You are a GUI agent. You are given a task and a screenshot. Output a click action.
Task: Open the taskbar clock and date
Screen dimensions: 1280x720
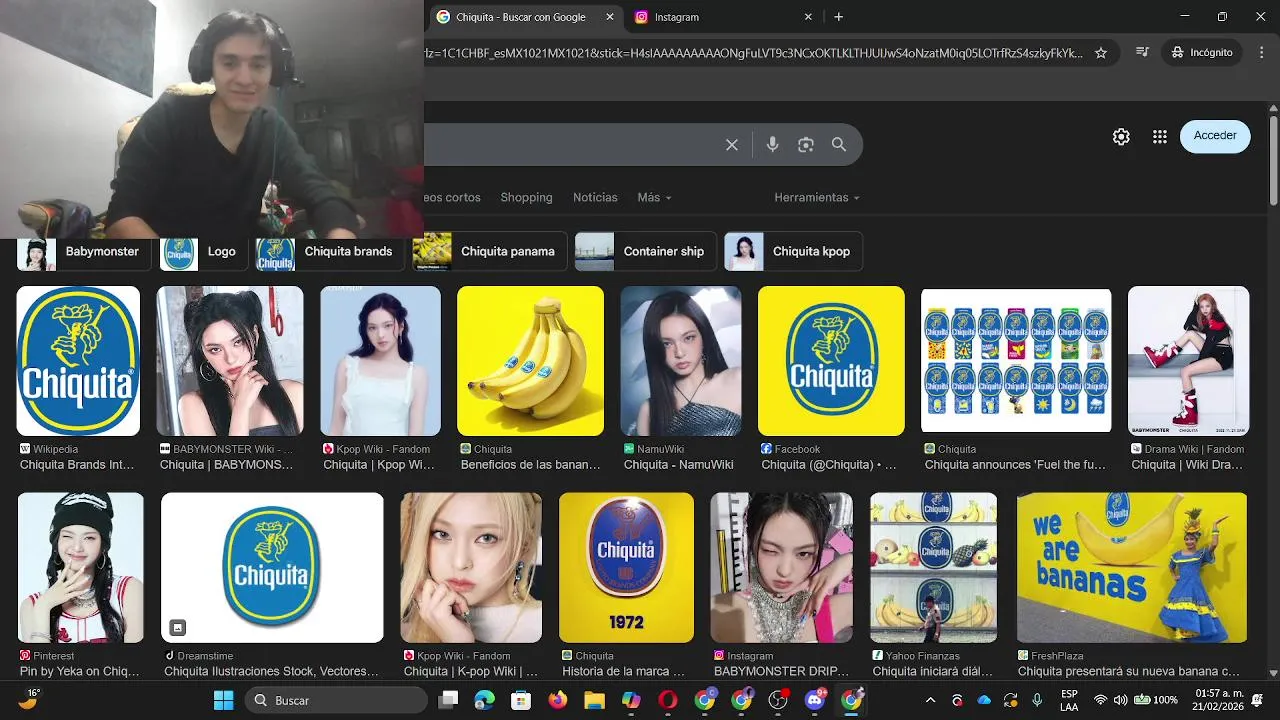pos(1219,700)
